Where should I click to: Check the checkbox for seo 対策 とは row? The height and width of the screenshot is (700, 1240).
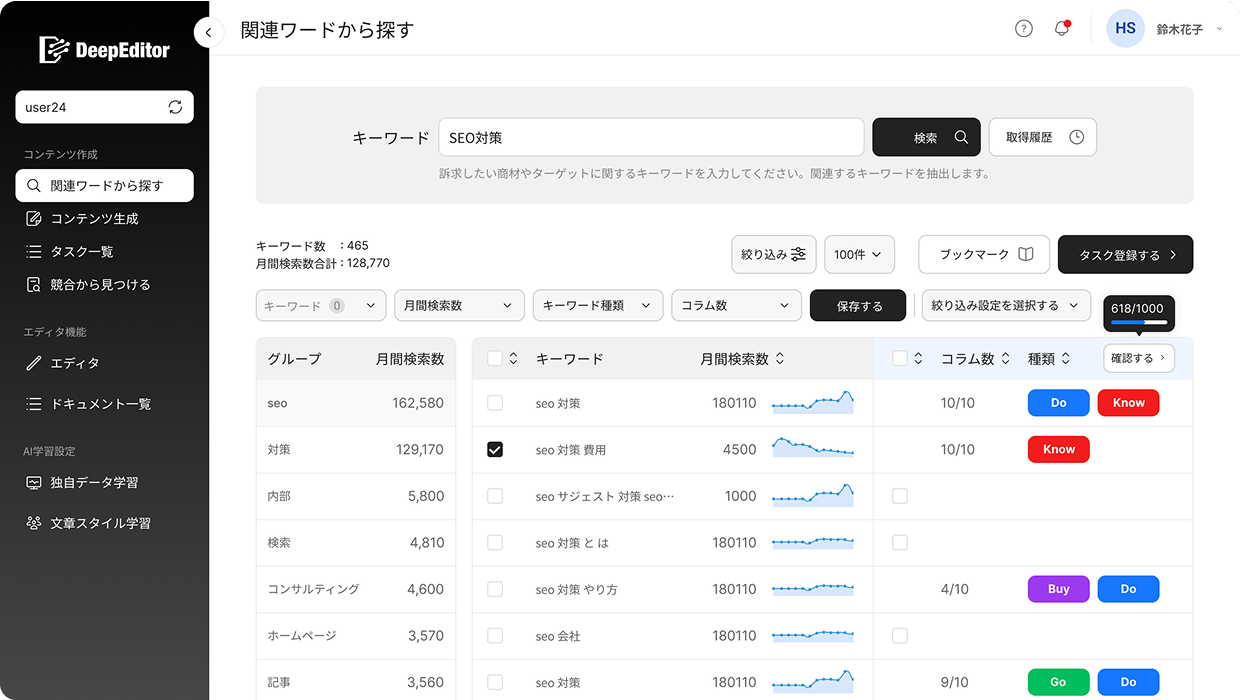click(x=494, y=542)
